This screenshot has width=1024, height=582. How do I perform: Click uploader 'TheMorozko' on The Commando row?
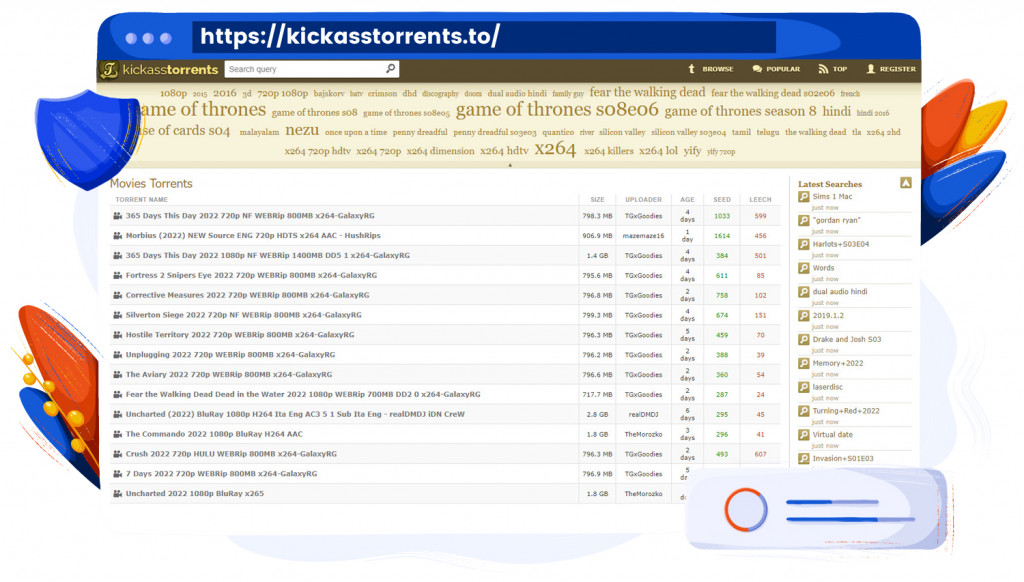point(643,434)
